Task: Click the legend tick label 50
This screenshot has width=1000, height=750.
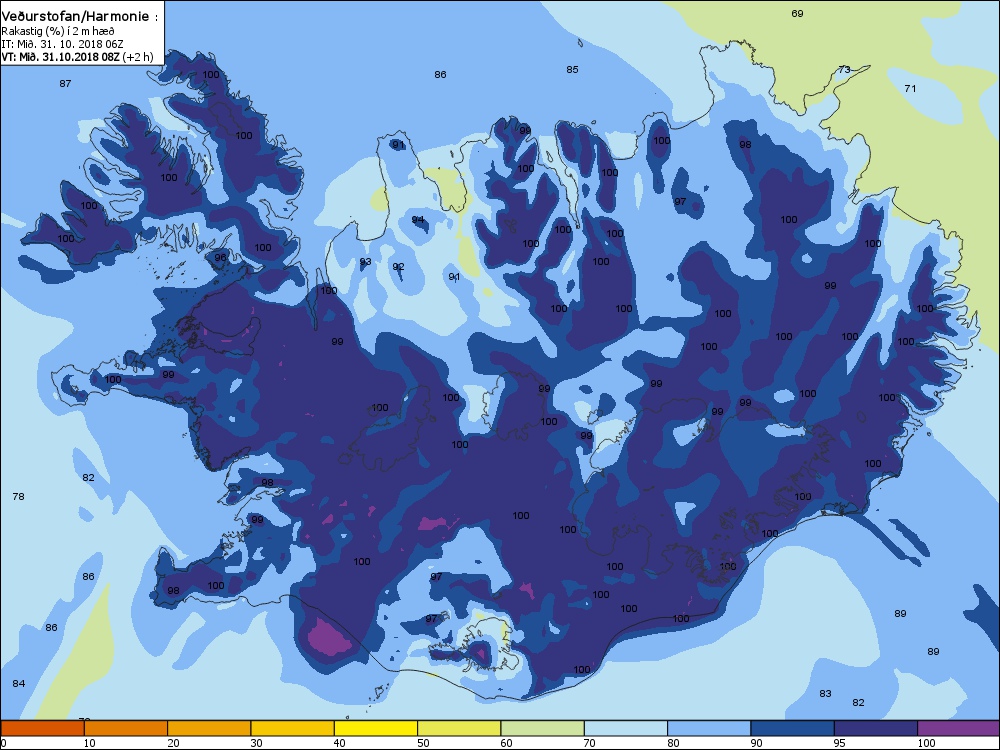Action: (x=423, y=743)
